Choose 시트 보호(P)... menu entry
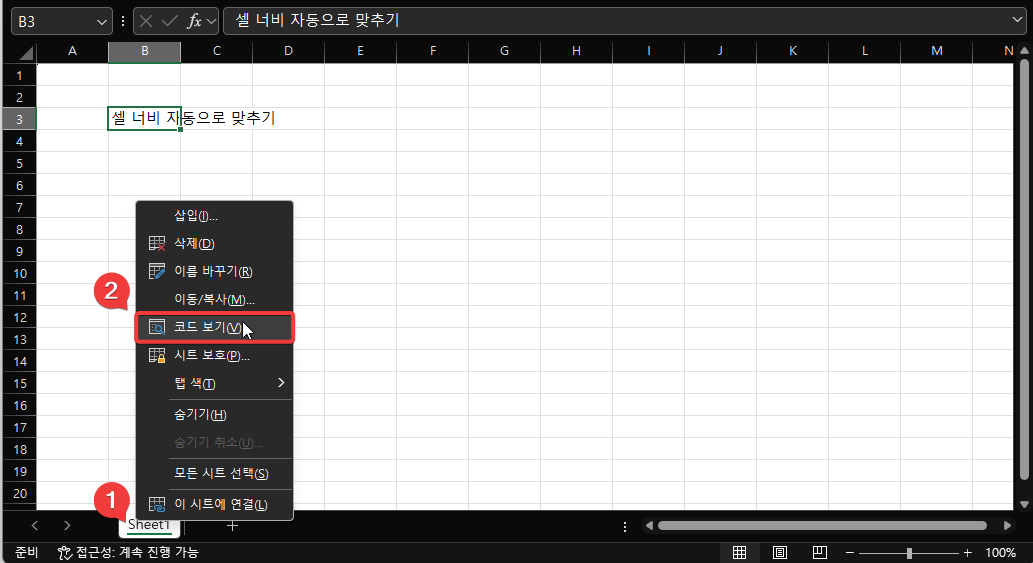The width and height of the screenshot is (1033, 563). coord(214,356)
